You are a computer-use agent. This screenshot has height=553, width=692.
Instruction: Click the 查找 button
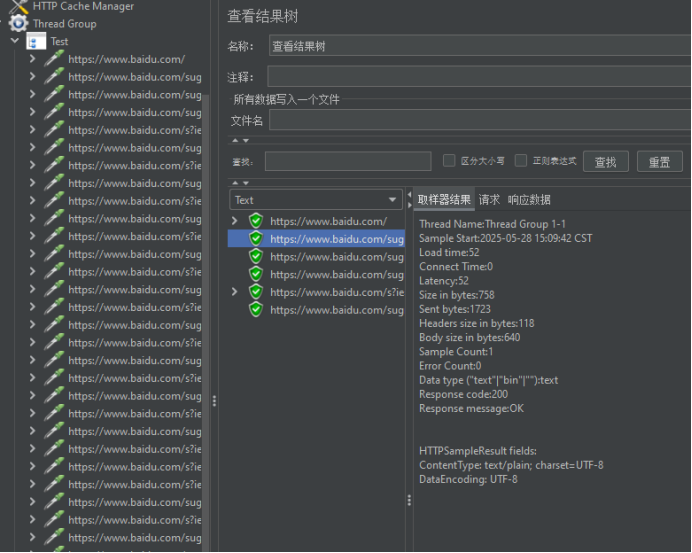click(x=606, y=162)
